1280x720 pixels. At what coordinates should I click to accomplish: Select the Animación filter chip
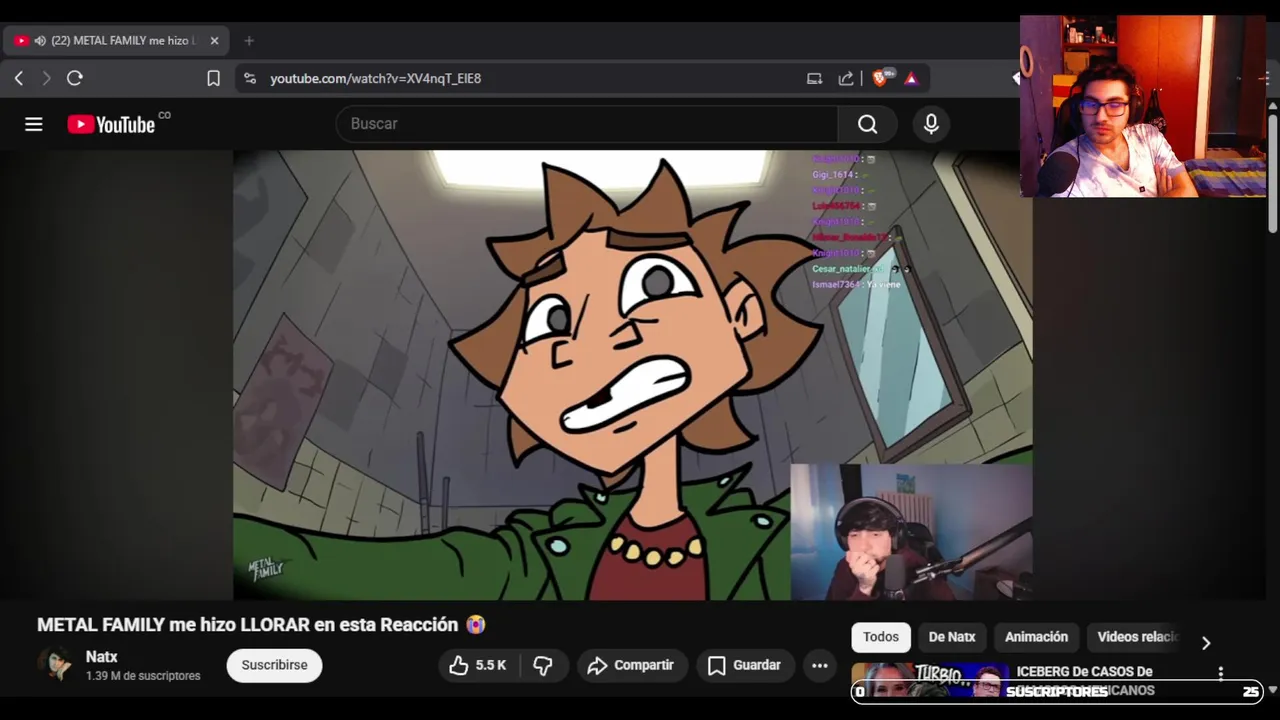(x=1036, y=637)
